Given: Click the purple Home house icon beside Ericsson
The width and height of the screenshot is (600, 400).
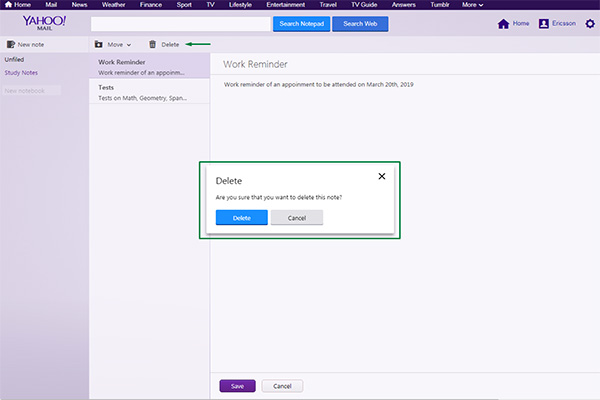Looking at the screenshot, I should (x=503, y=24).
